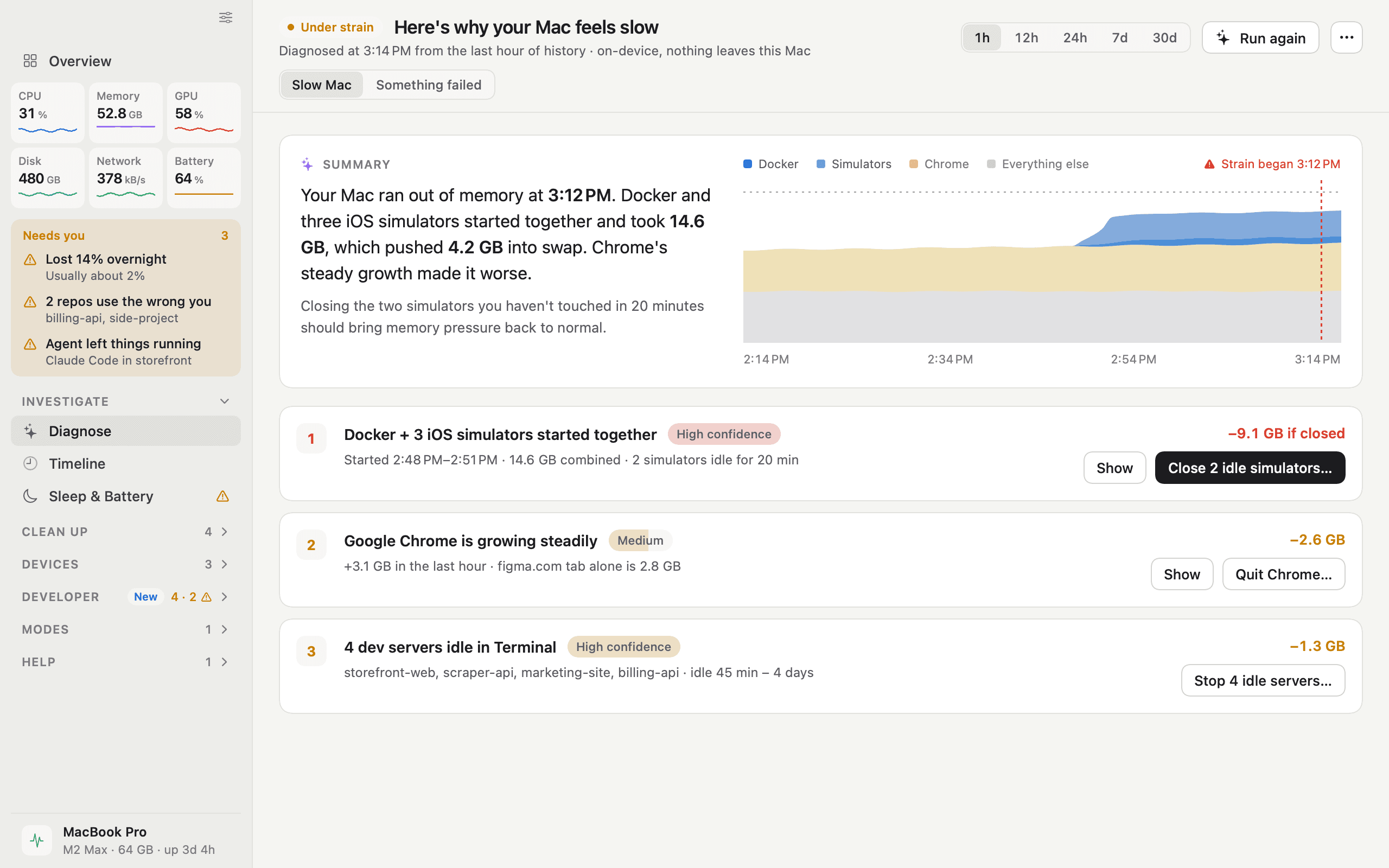Screen dimensions: 1389x868
Task: Open Sleep & Battery in sidebar
Action: click(126, 496)
